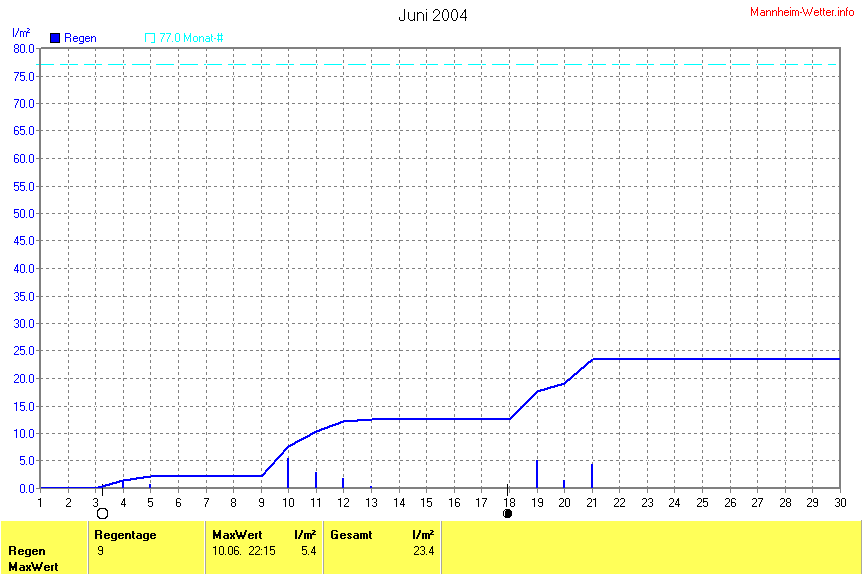
Task: Click day 30 on the x-axis
Action: 838,502
